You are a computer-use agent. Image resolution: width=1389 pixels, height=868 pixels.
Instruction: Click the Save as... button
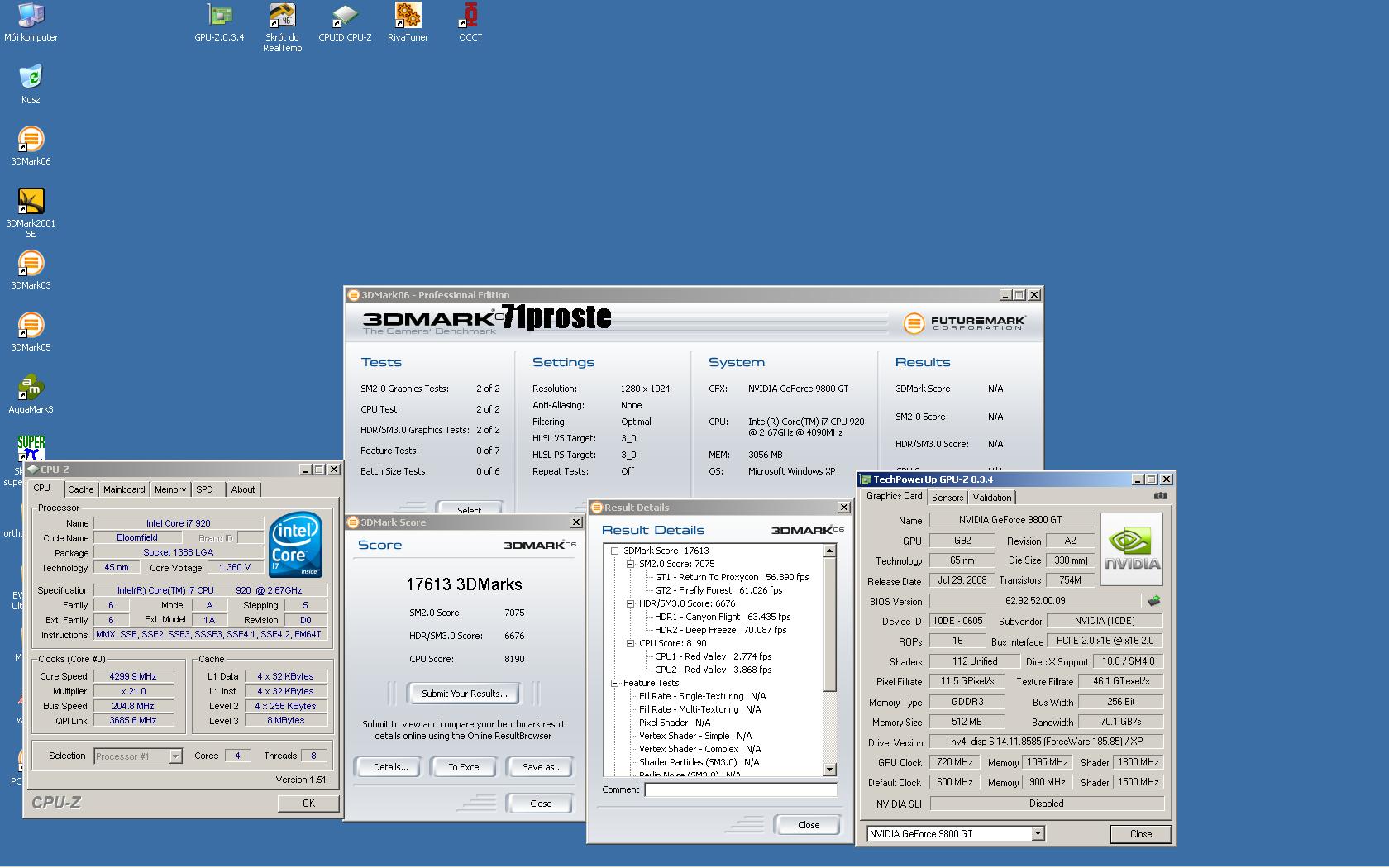coord(542,767)
